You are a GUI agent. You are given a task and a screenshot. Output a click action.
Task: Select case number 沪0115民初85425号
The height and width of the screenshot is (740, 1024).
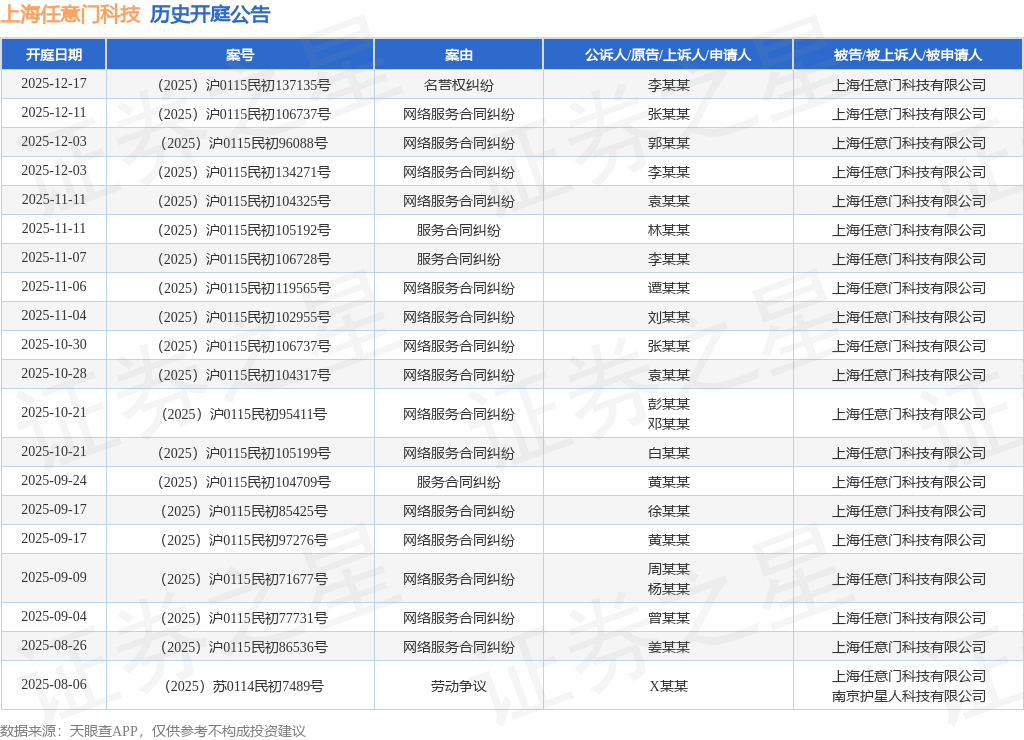pos(244,511)
